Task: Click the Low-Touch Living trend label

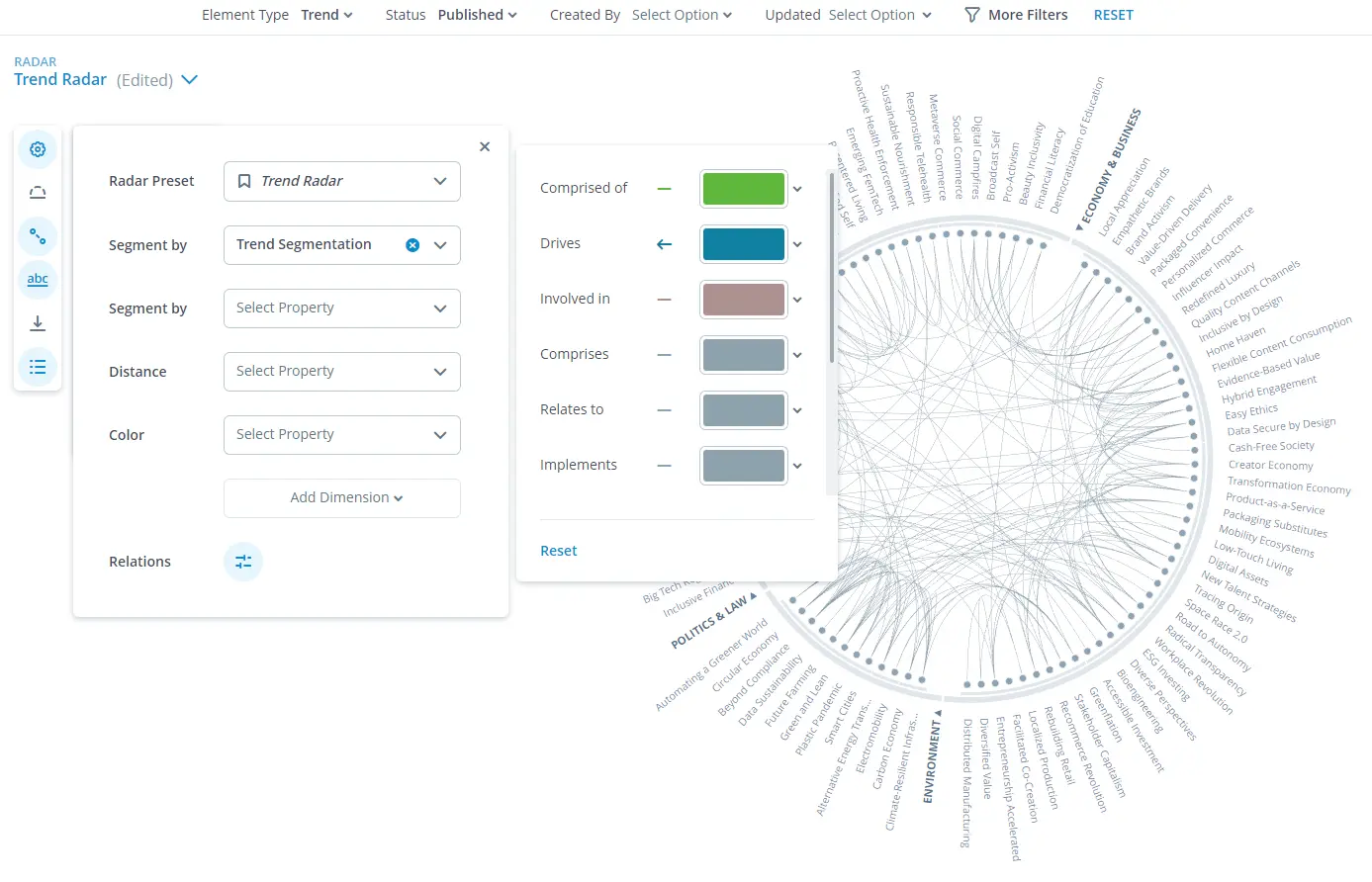Action: [x=1253, y=559]
